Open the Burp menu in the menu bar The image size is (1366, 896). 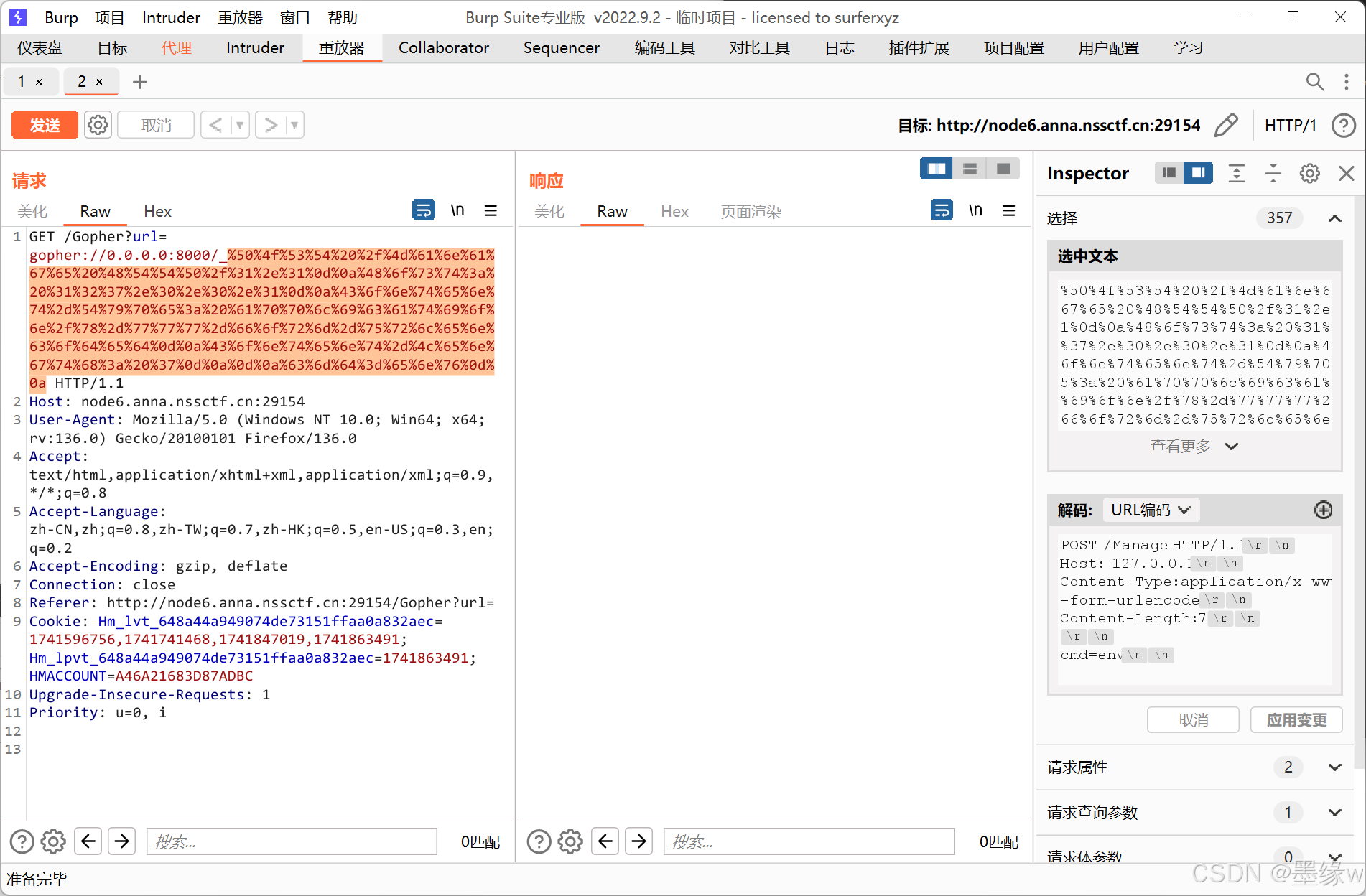point(61,18)
